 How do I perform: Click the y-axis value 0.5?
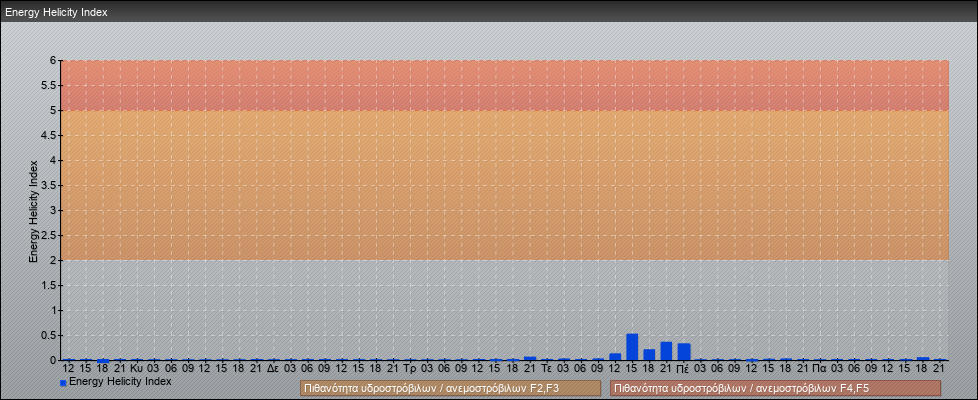coord(49,335)
